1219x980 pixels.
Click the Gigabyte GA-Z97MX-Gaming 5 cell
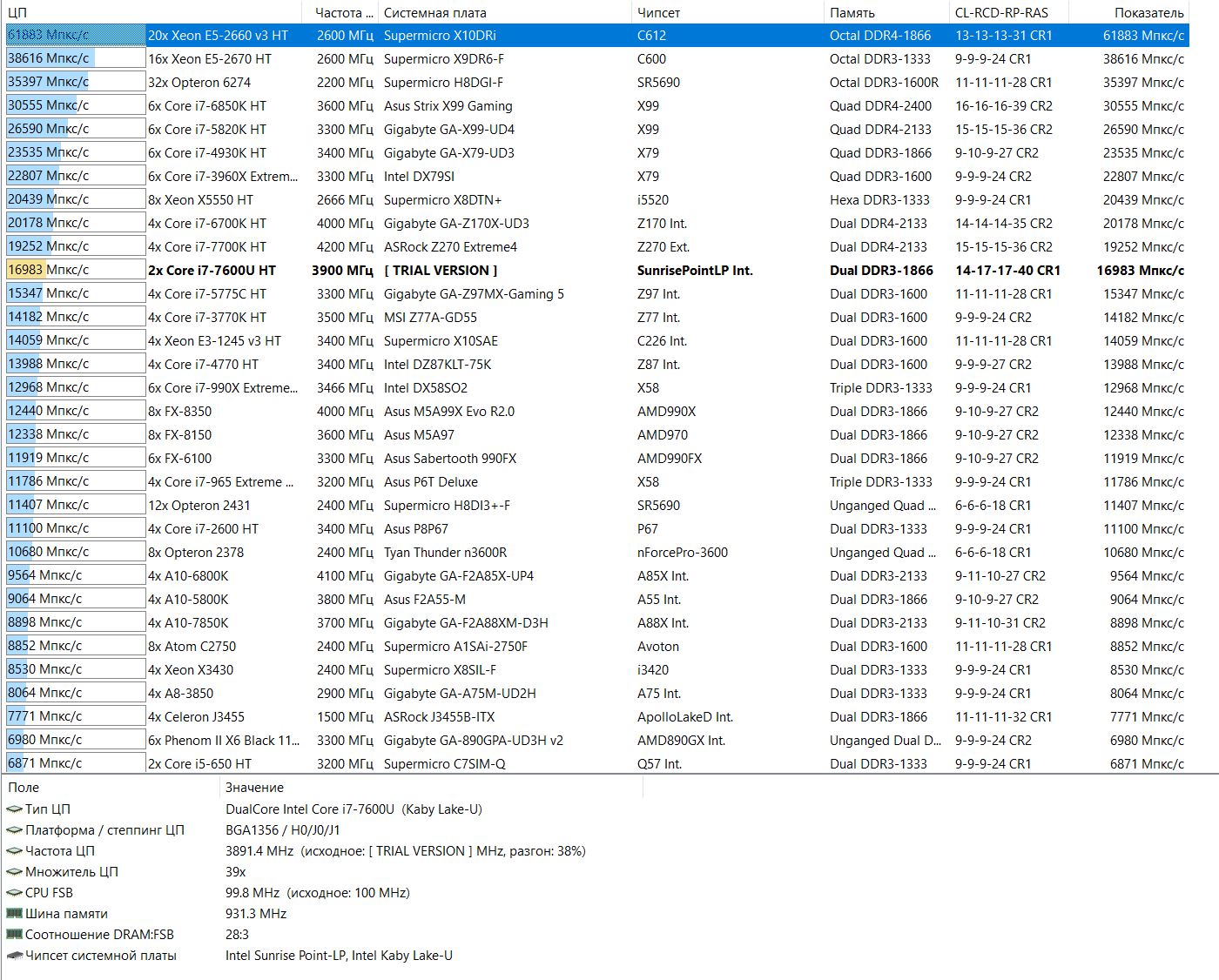(x=475, y=294)
